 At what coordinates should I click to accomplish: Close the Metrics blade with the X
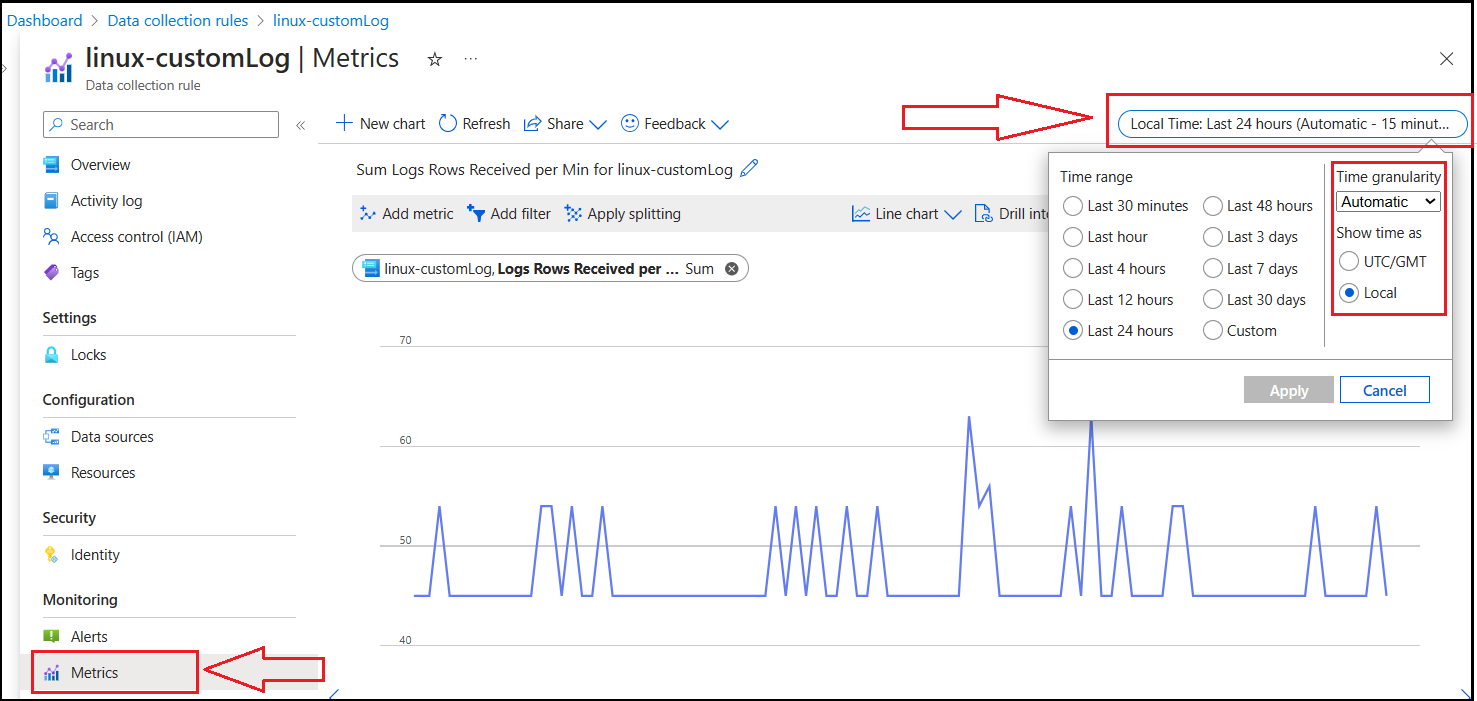(1446, 59)
